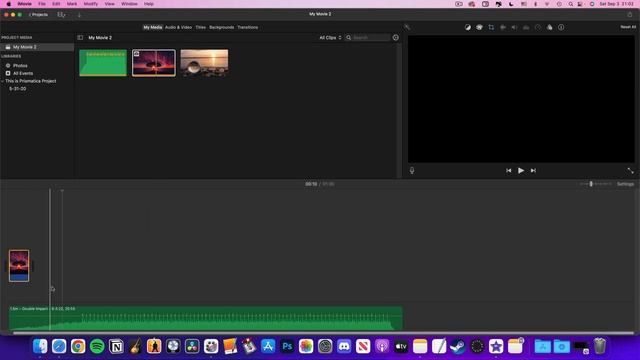640x360 pixels.
Task: Click the media browser layout toggle icon
Action: pos(62,15)
